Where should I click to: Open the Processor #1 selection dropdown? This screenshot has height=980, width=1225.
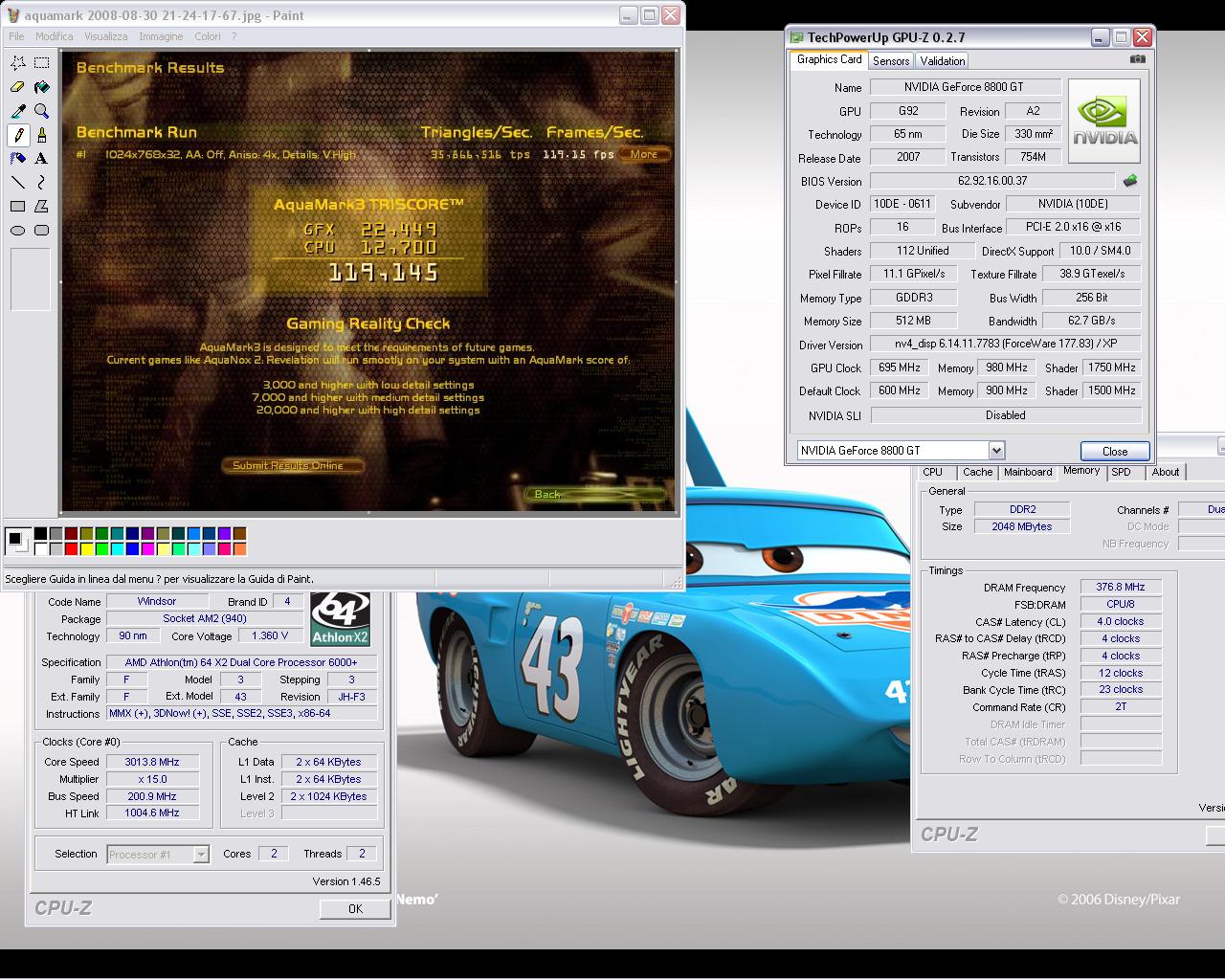[x=201, y=854]
